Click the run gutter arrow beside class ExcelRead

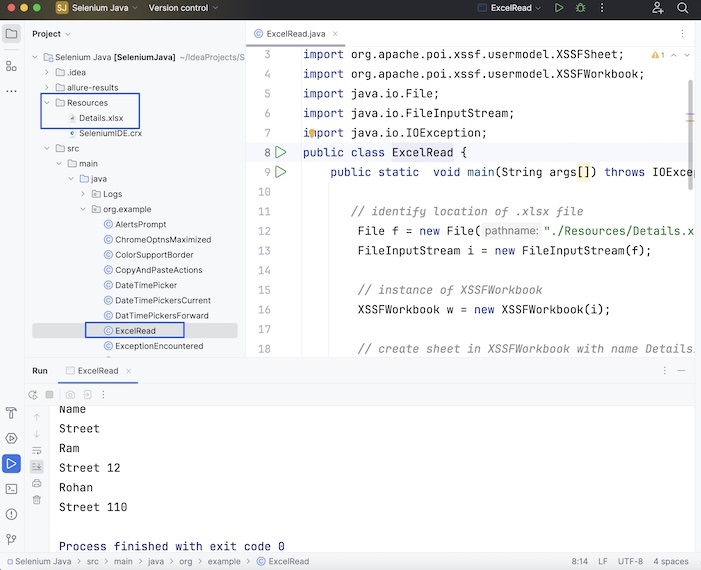click(x=281, y=153)
